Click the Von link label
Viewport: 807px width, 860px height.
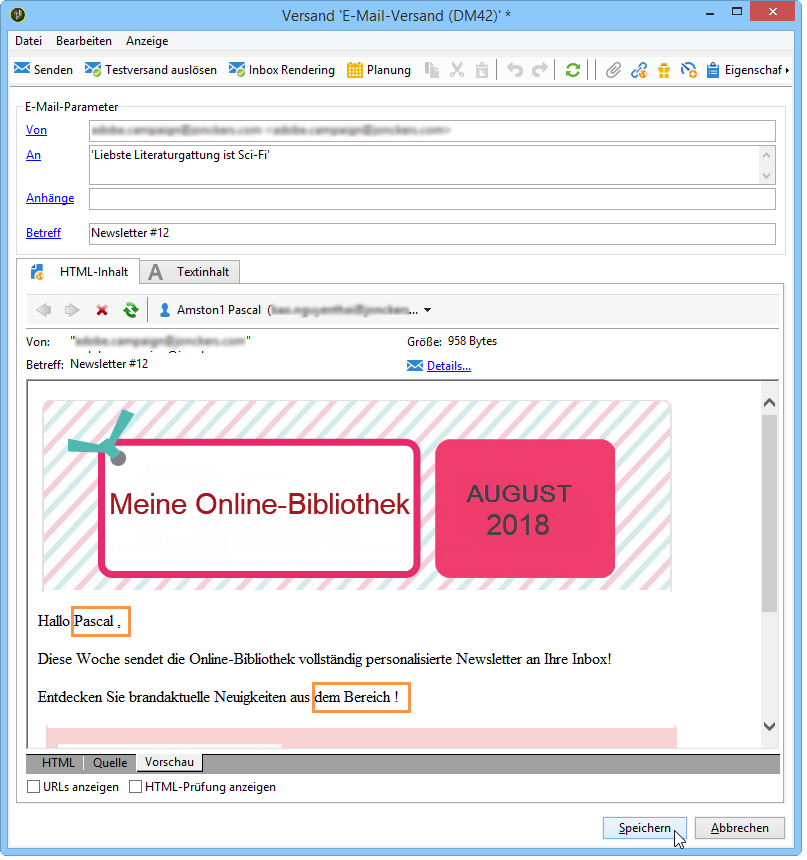[x=36, y=131]
